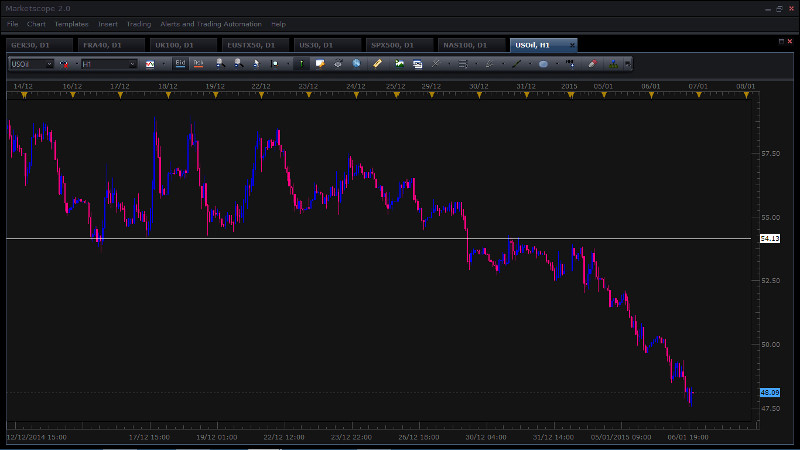Select the cursor pointer mode icon
The height and width of the screenshot is (450, 800).
(x=256, y=64)
